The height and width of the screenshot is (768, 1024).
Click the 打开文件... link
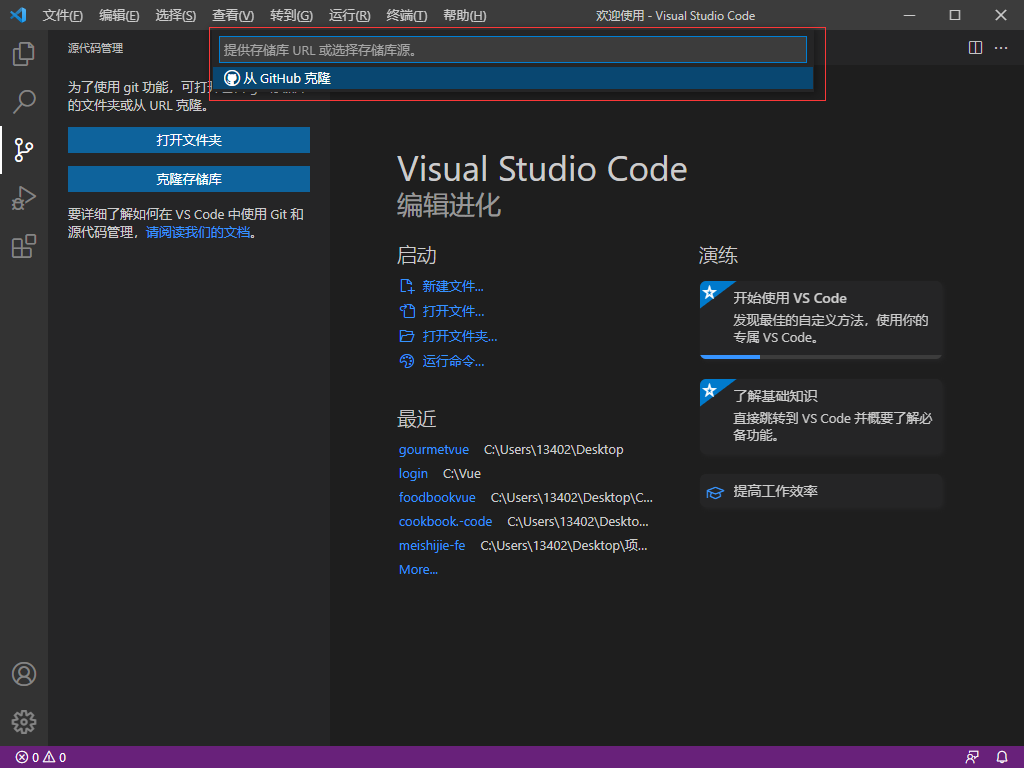click(453, 311)
